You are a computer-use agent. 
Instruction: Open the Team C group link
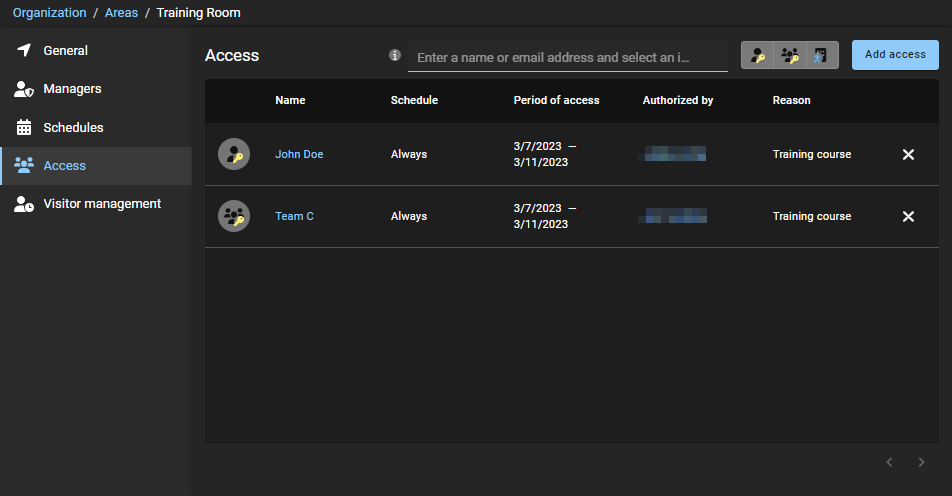pyautogui.click(x=294, y=217)
